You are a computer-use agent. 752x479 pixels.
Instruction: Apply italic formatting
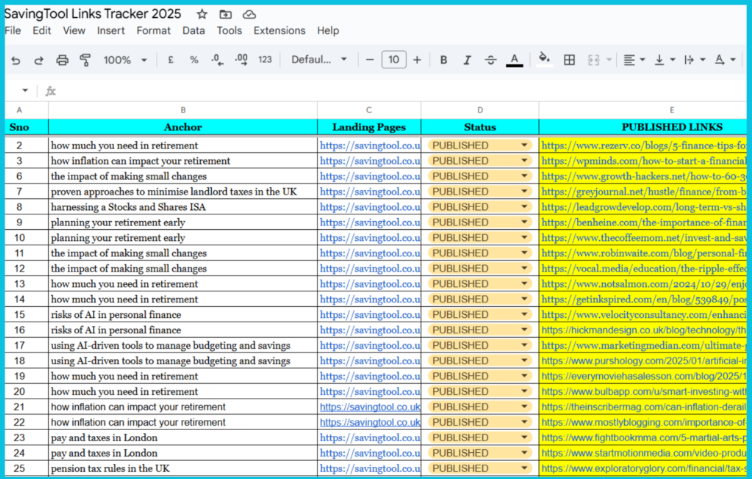[466, 60]
